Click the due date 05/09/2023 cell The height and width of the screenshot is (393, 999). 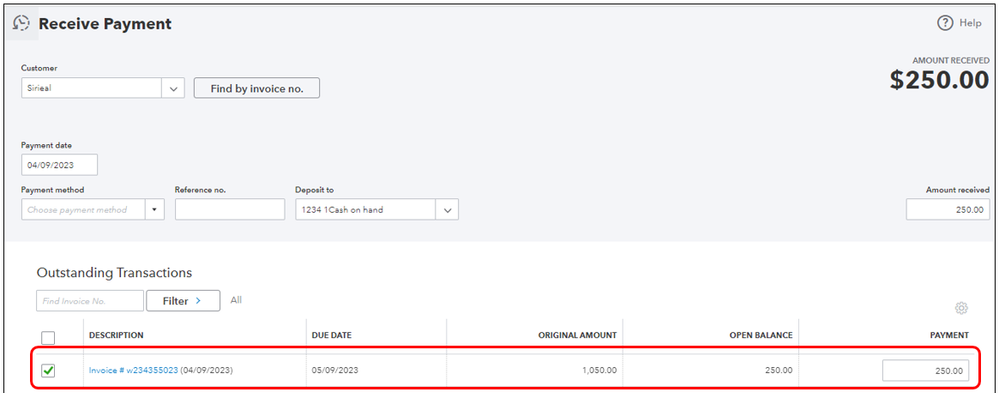coord(334,370)
